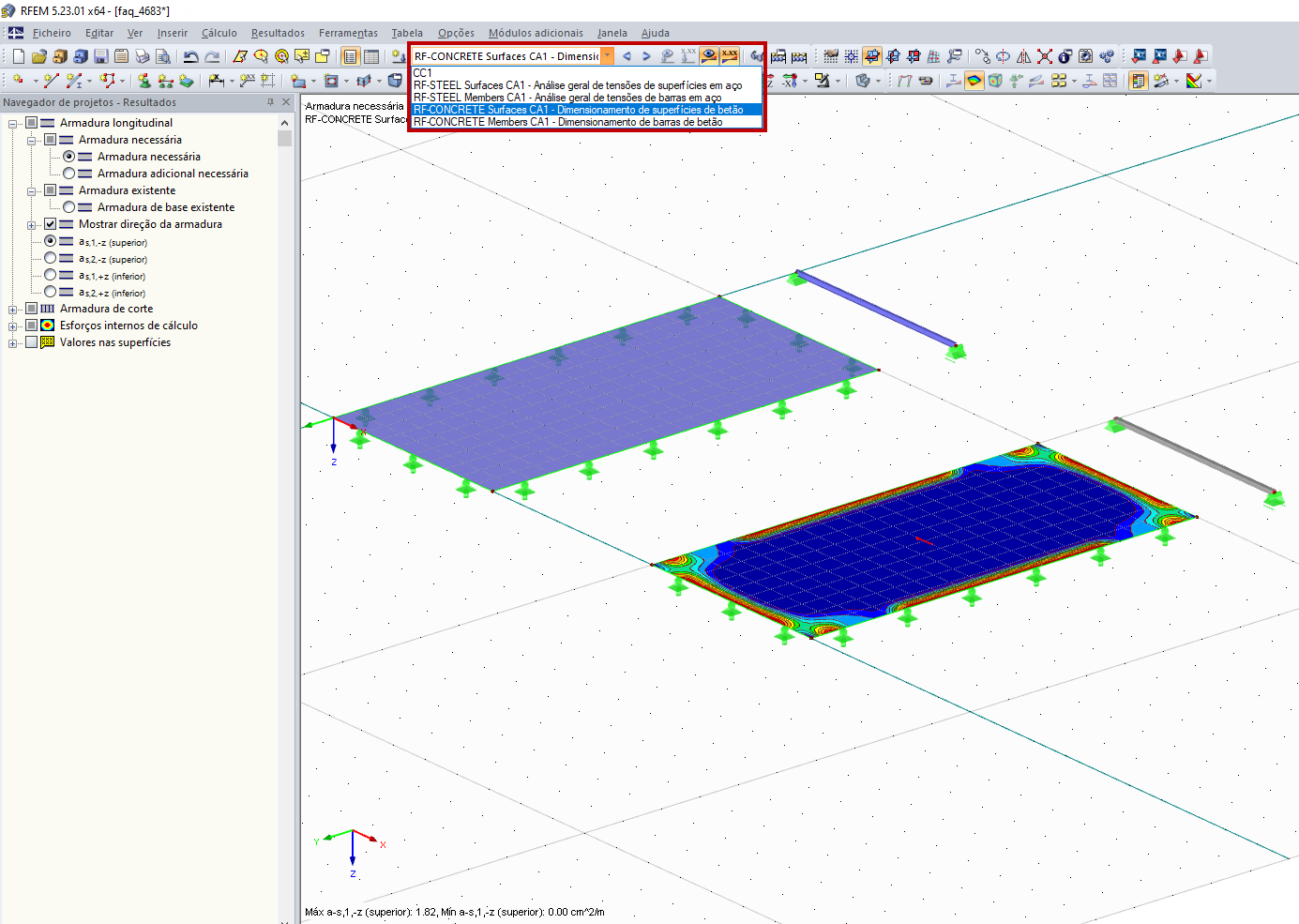The width and height of the screenshot is (1299, 924).
Task: Open a file with the yellow folder icon
Action: click(38, 56)
